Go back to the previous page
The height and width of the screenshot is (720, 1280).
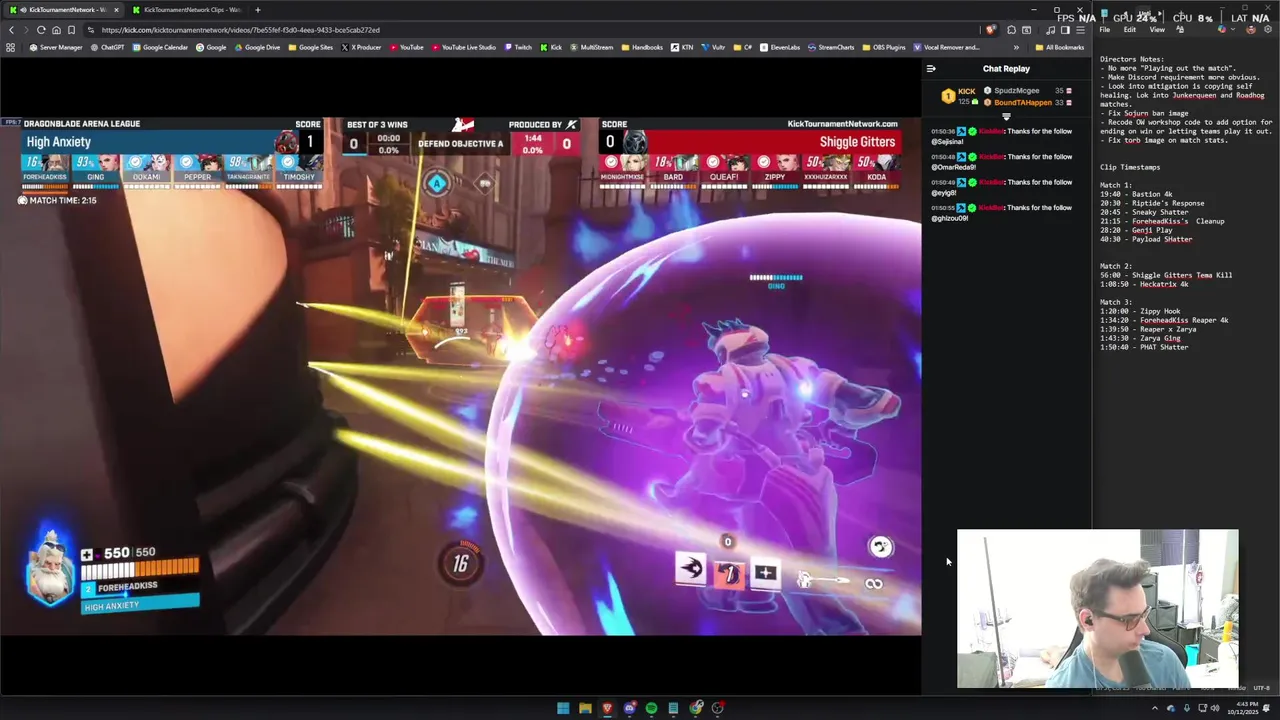(x=12, y=30)
